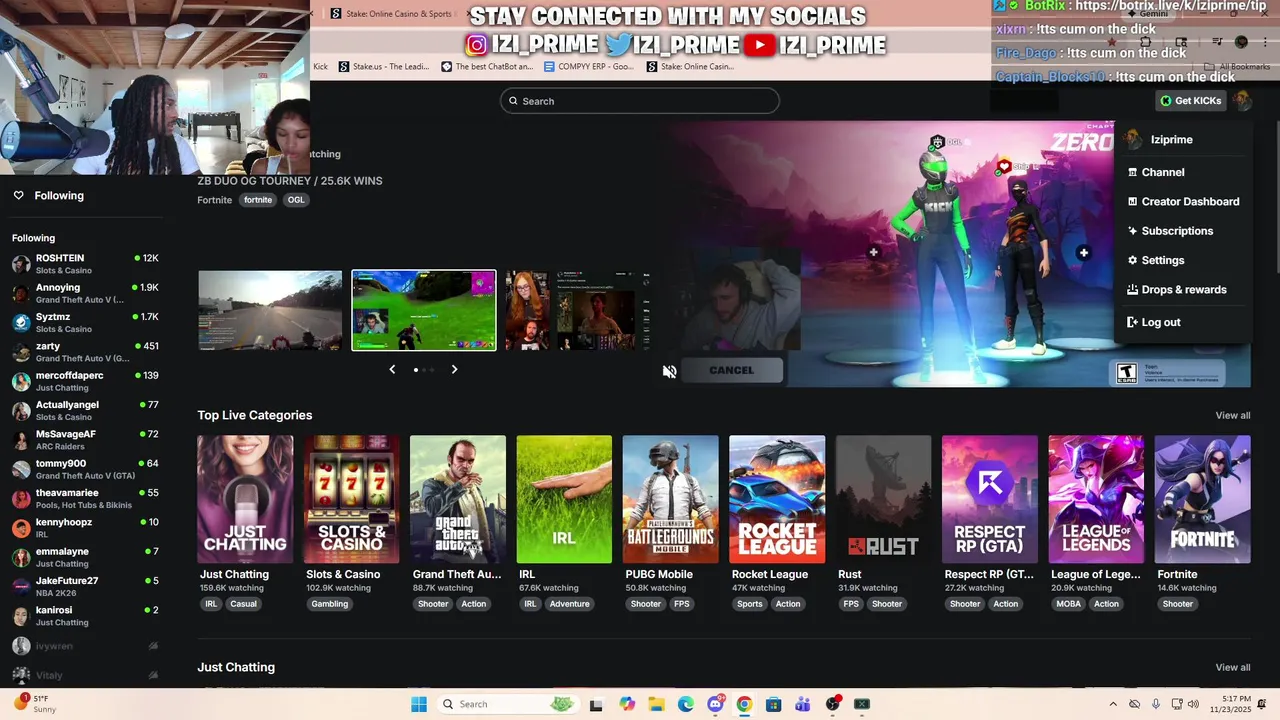Click the Sports tag under Rocket League
Image resolution: width=1280 pixels, height=720 pixels.
point(750,604)
